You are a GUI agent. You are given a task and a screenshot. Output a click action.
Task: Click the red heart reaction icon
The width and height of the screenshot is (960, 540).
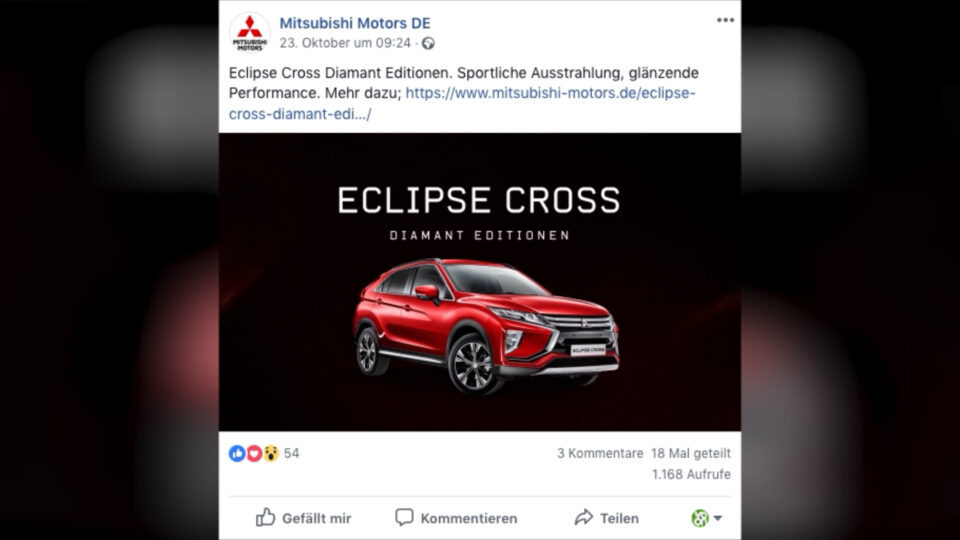coord(253,453)
